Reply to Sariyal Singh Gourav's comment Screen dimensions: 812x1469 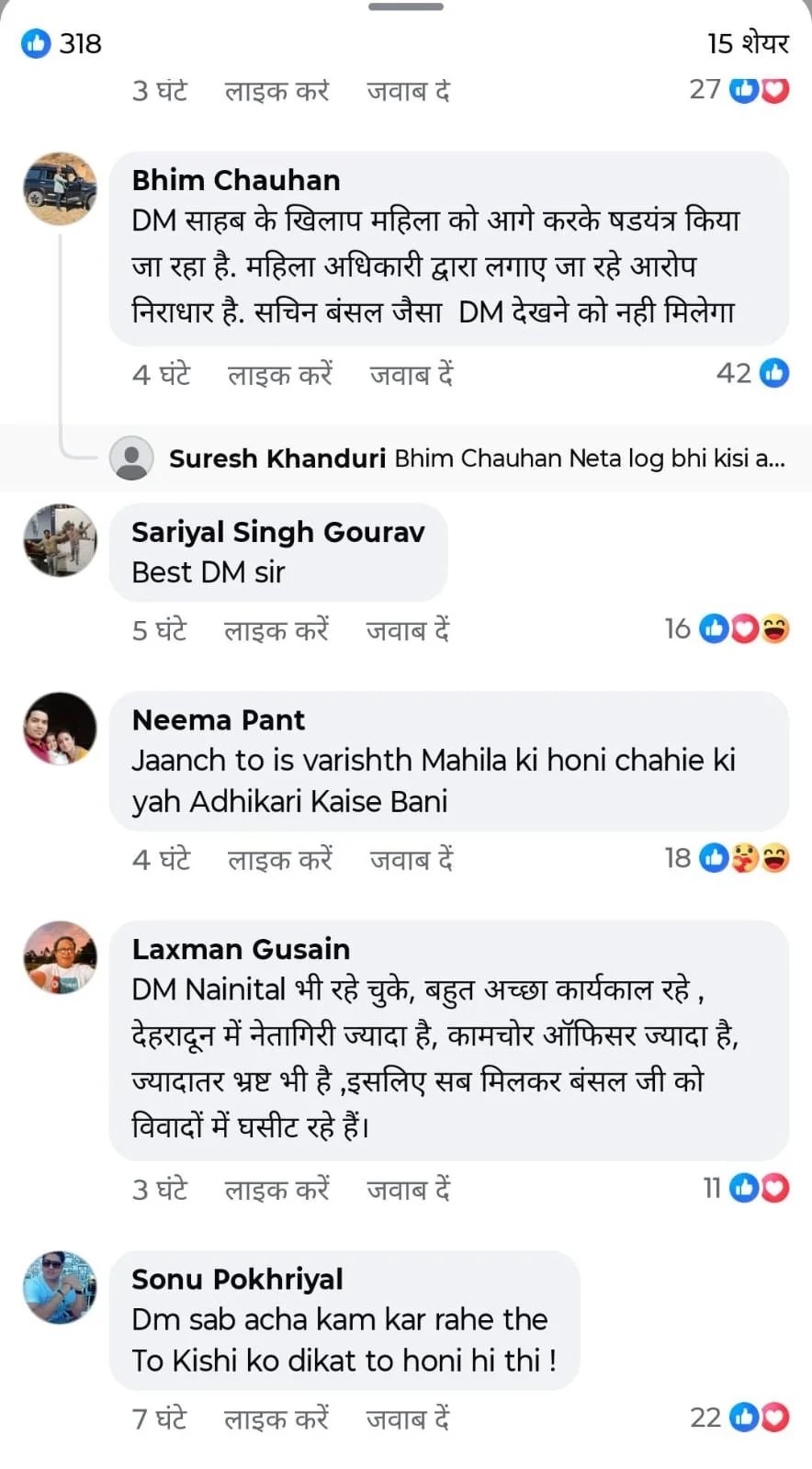point(407,630)
